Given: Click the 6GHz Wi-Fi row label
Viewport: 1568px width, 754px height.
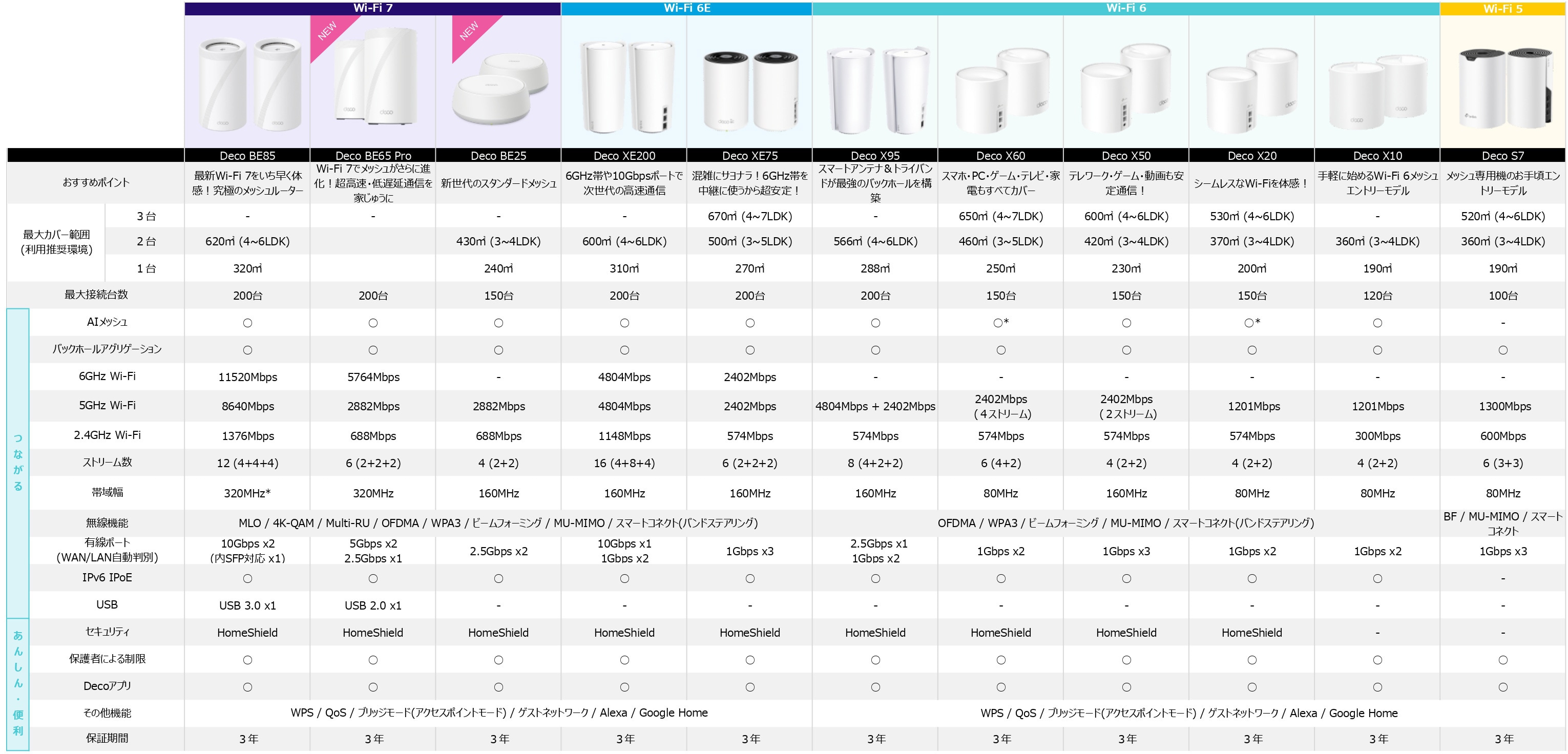Looking at the screenshot, I should point(107,376).
